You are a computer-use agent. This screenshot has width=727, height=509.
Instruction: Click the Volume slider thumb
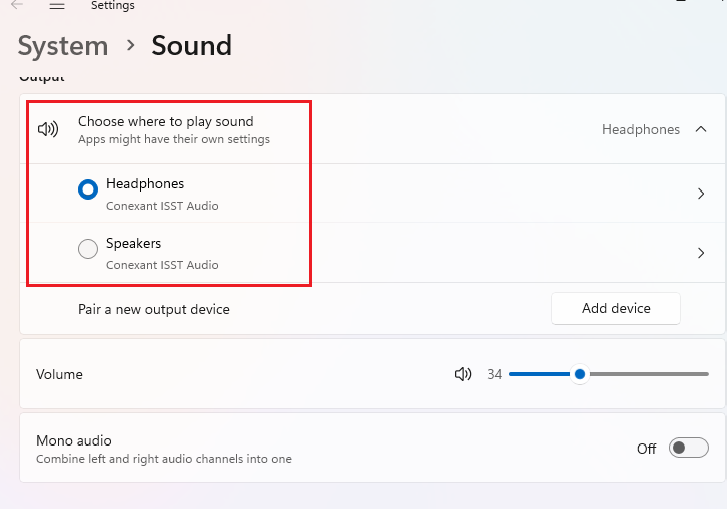(x=579, y=374)
